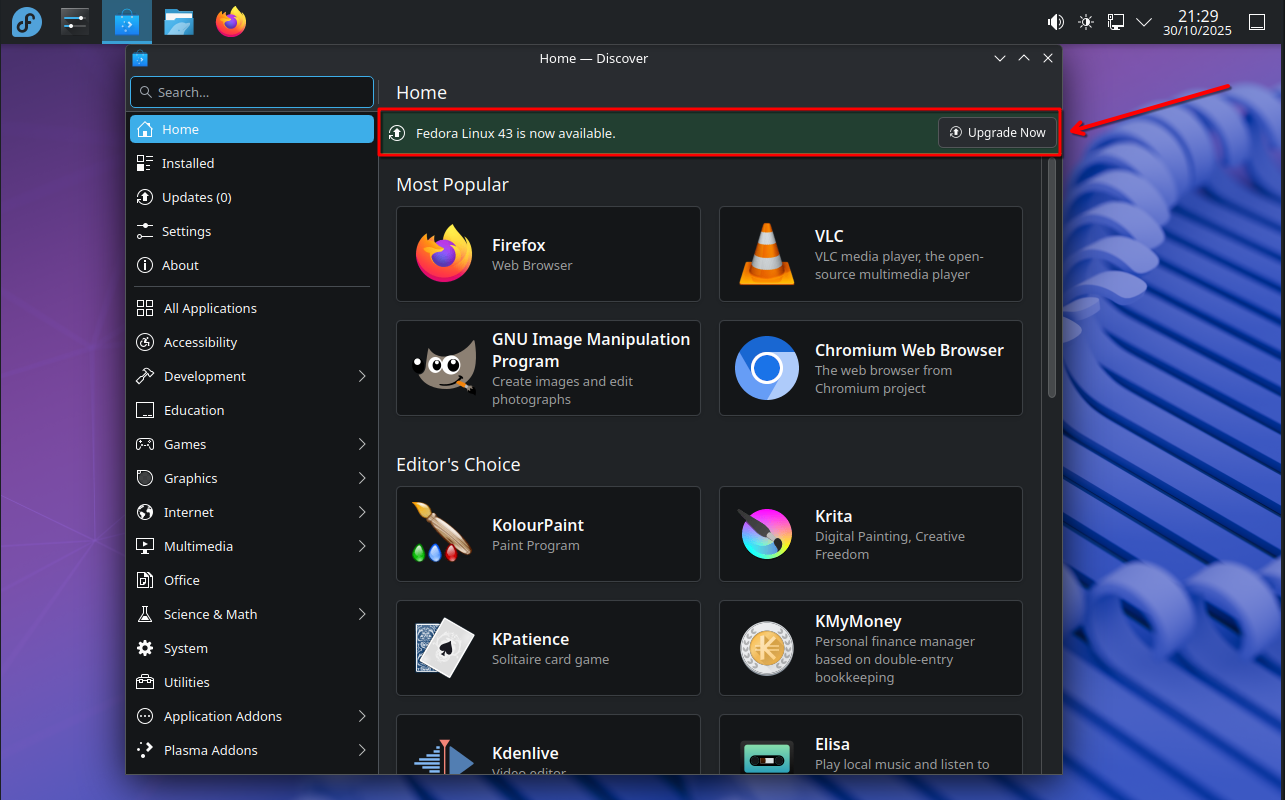Open the All Applications category
The width and height of the screenshot is (1285, 800).
pos(209,307)
